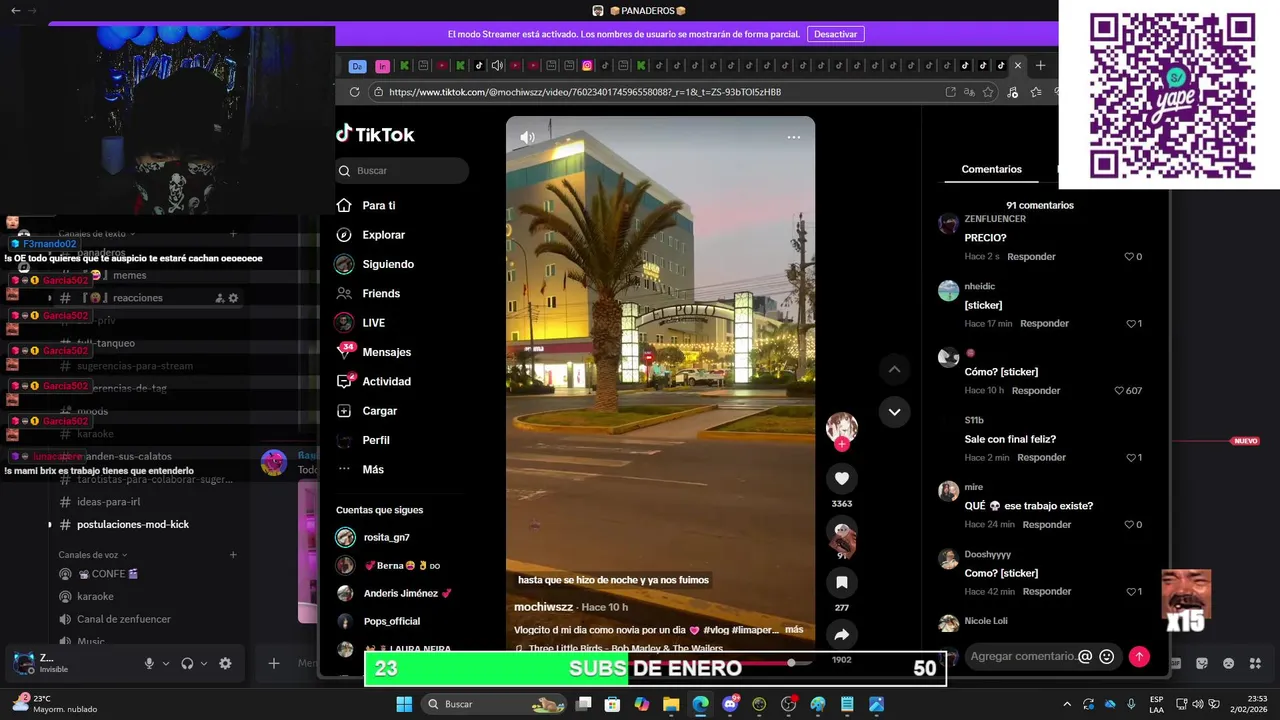
Task: Open Discord user settings gear
Action: pyautogui.click(x=225, y=663)
